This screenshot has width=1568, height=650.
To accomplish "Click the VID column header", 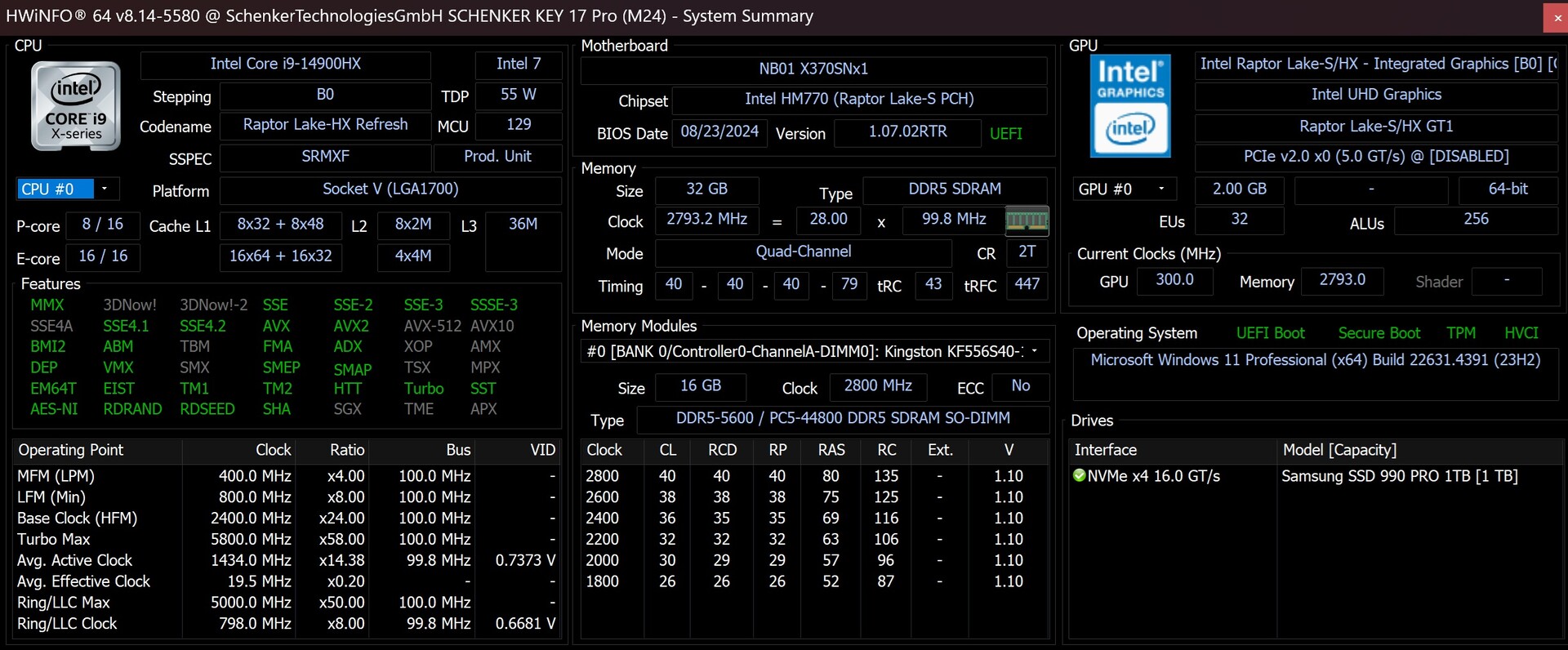I will pos(542,450).
